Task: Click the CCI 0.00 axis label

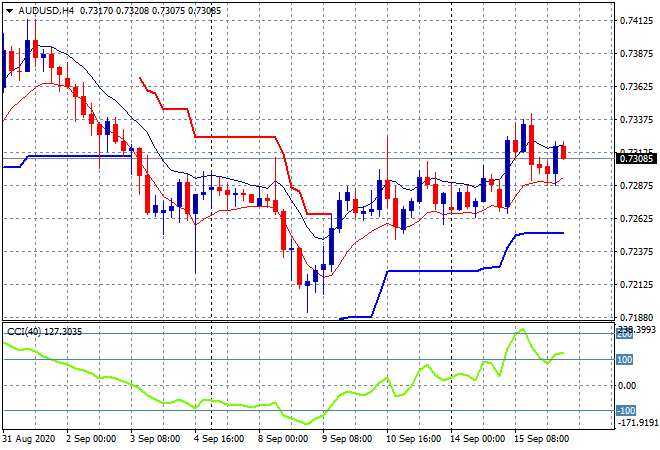Action: [627, 386]
